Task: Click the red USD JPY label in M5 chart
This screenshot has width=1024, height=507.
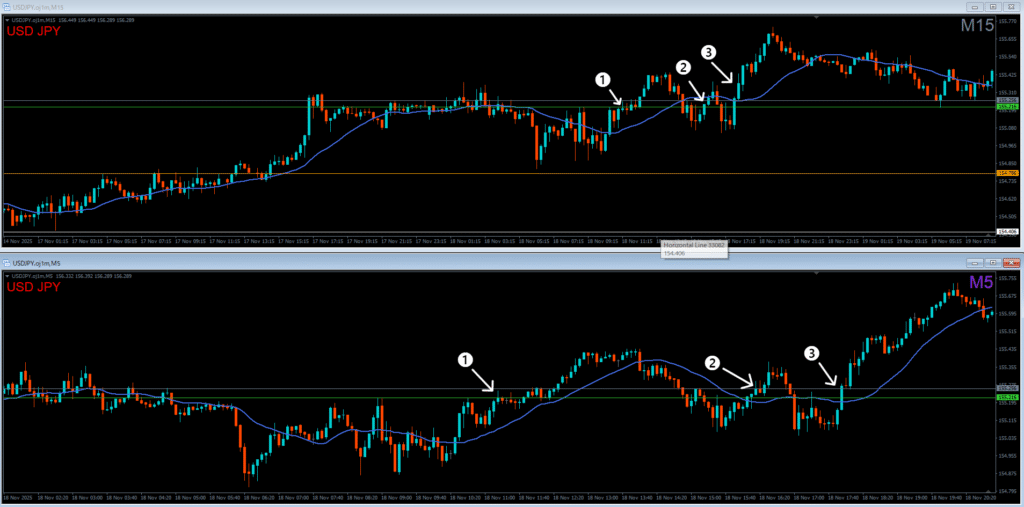Action: coord(33,287)
